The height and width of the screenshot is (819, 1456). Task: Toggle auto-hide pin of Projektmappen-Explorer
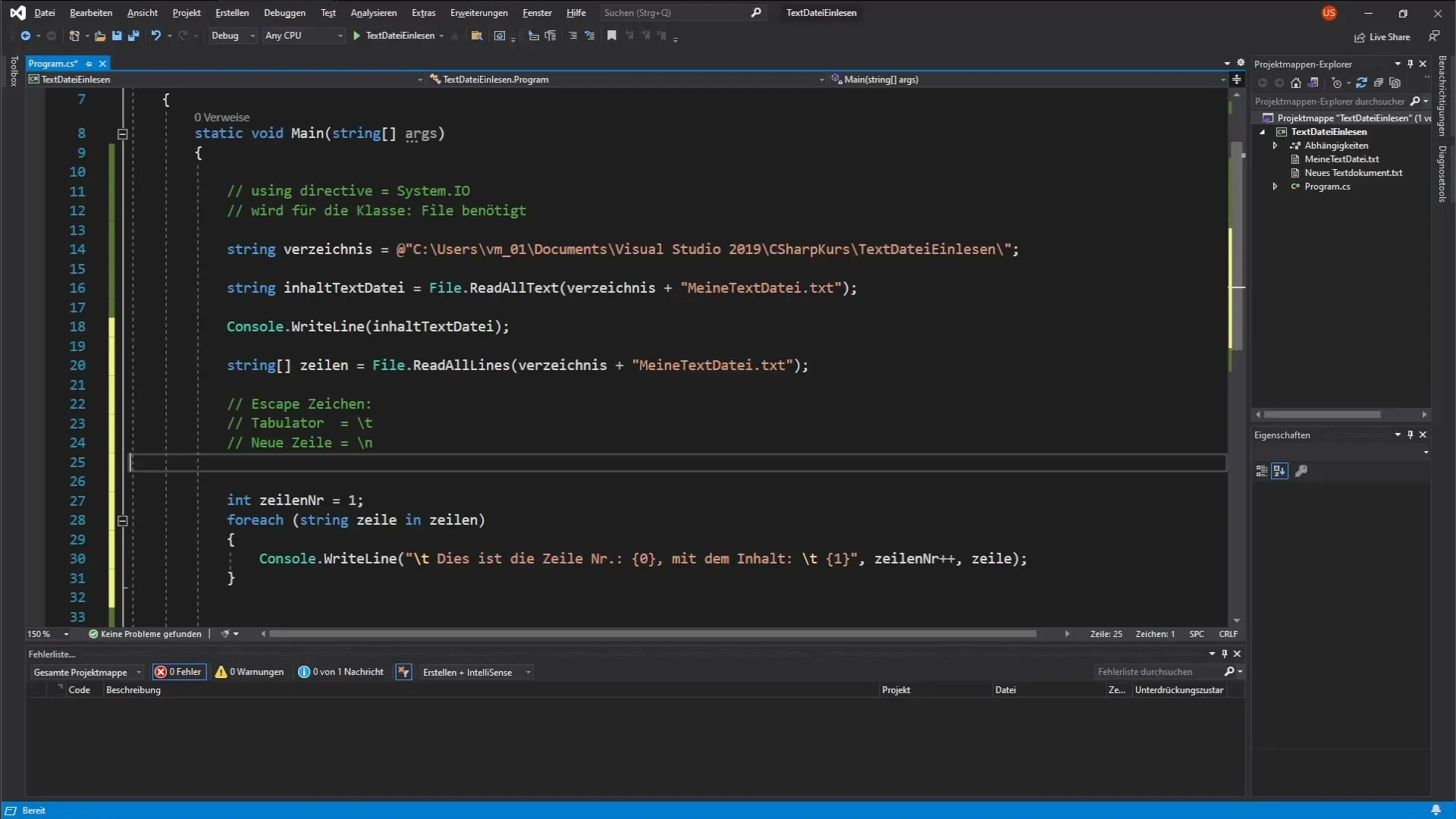(1410, 64)
